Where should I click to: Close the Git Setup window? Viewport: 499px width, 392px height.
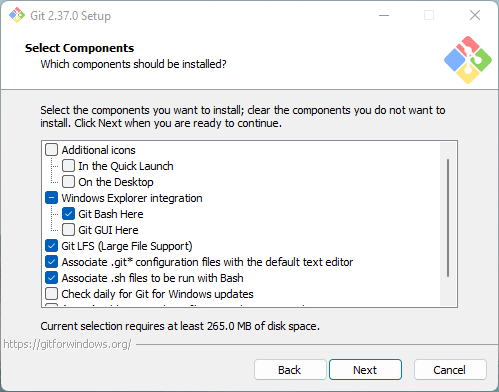click(475, 15)
